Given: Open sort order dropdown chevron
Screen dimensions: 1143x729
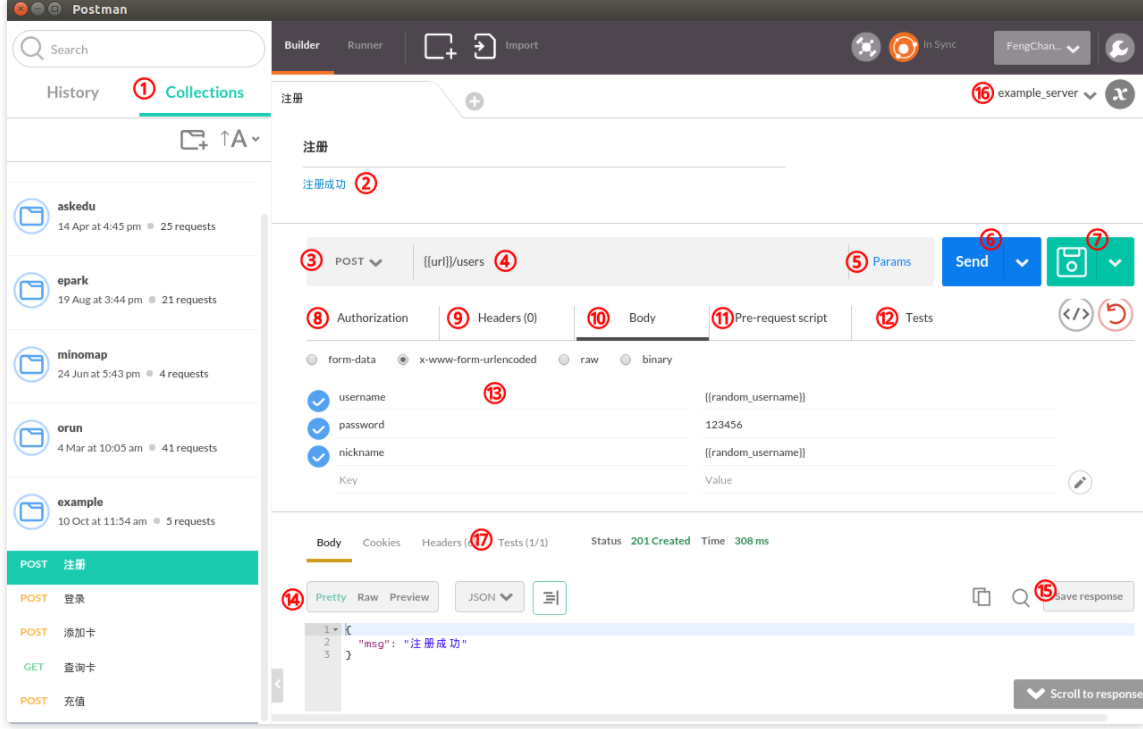Looking at the screenshot, I should click(x=256, y=139).
